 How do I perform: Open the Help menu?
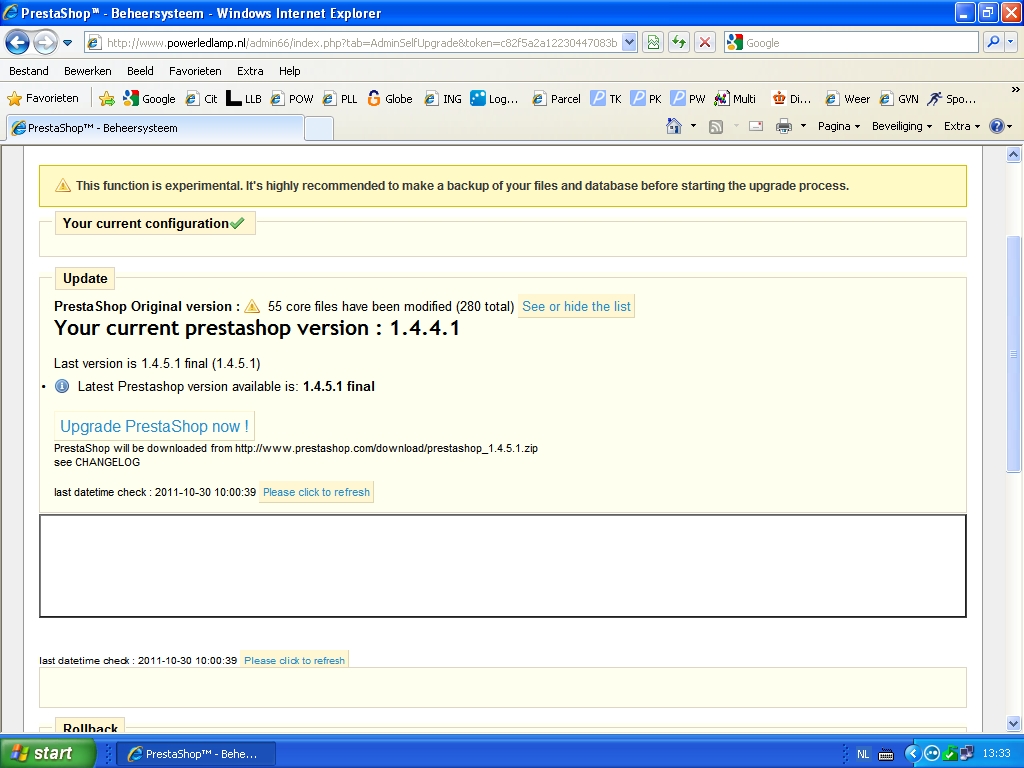[289, 71]
